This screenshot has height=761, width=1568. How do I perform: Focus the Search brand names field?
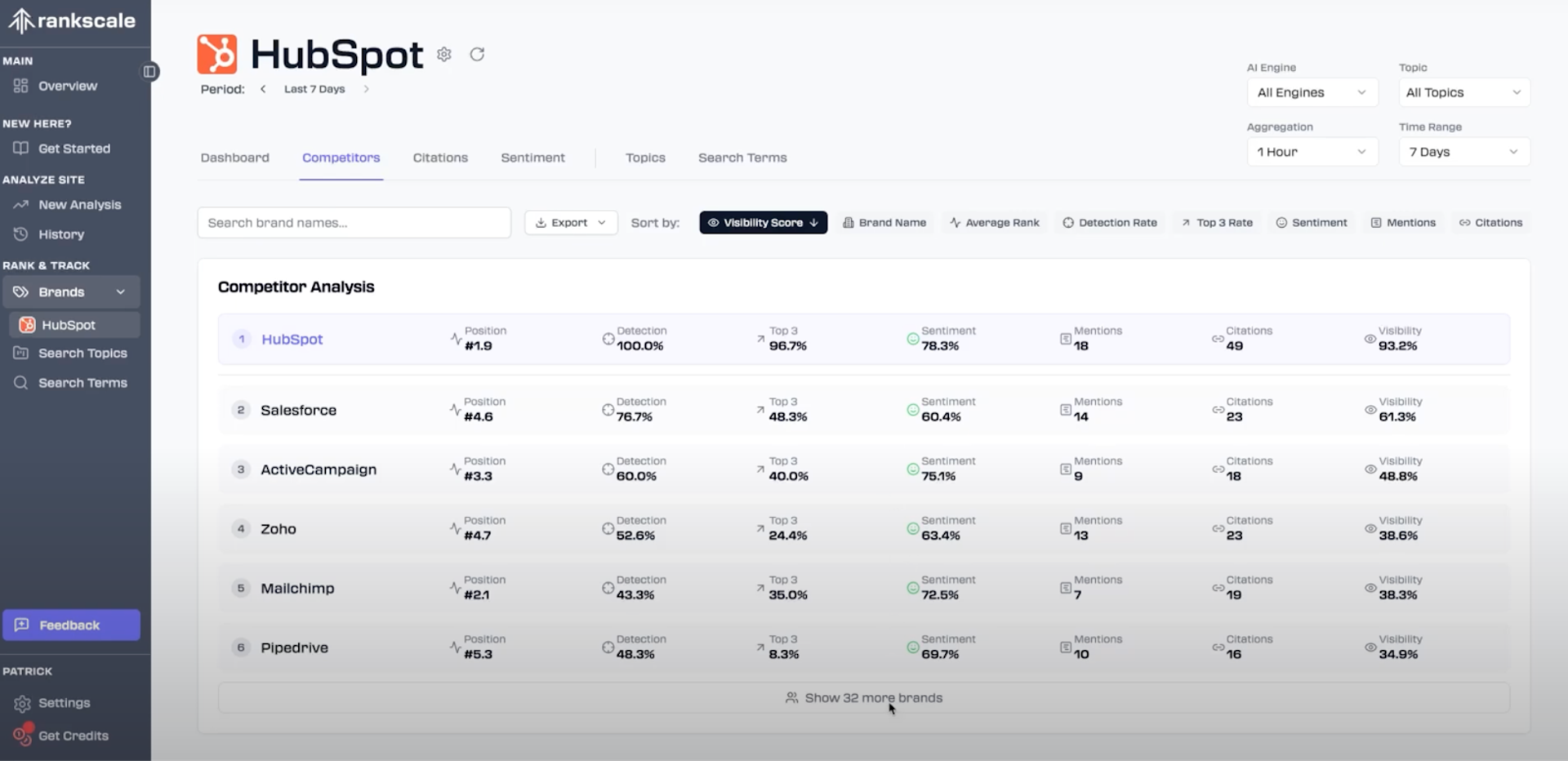pos(354,223)
